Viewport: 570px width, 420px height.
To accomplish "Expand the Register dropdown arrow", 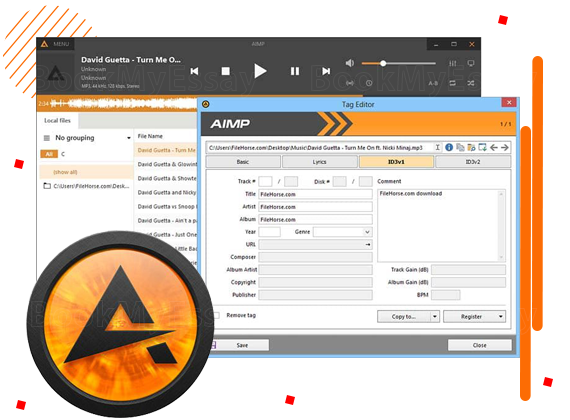I will (x=501, y=317).
